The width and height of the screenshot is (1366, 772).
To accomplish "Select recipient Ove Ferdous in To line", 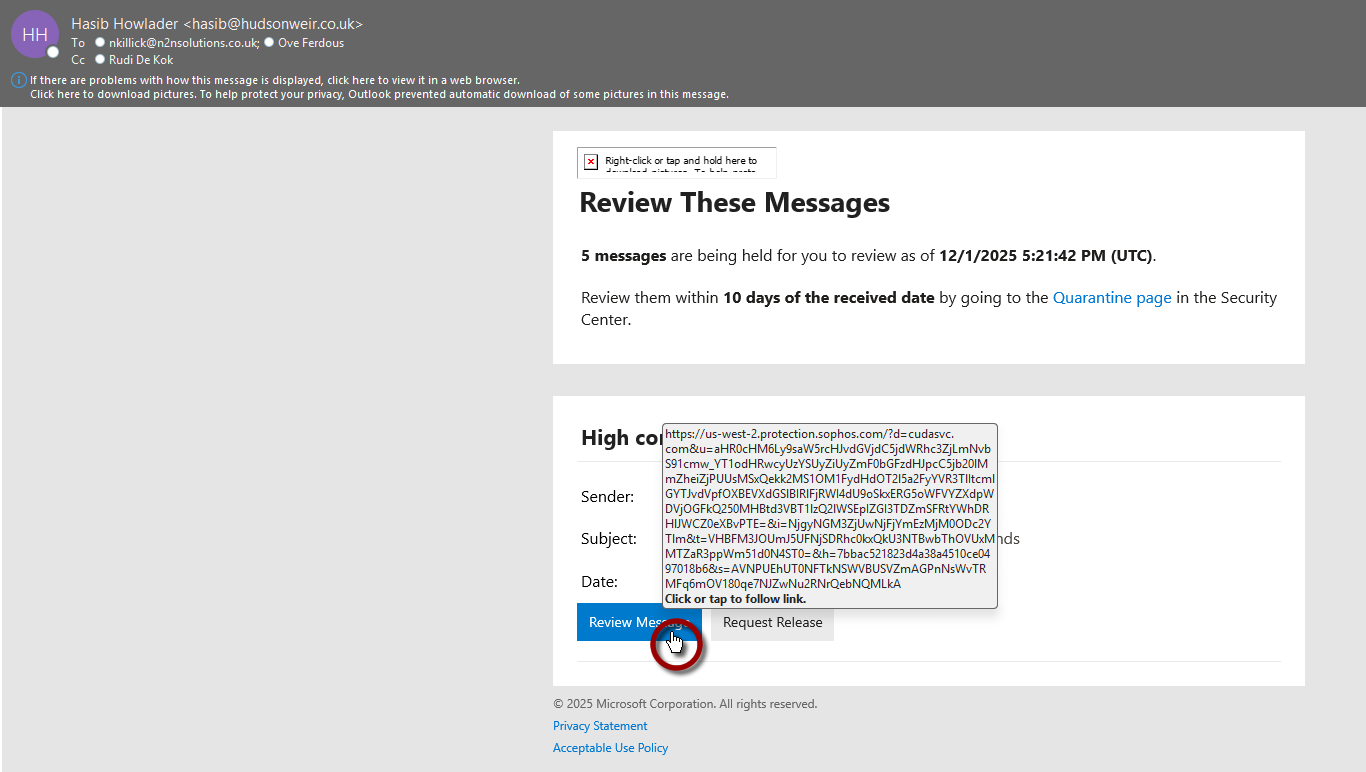I will point(311,43).
